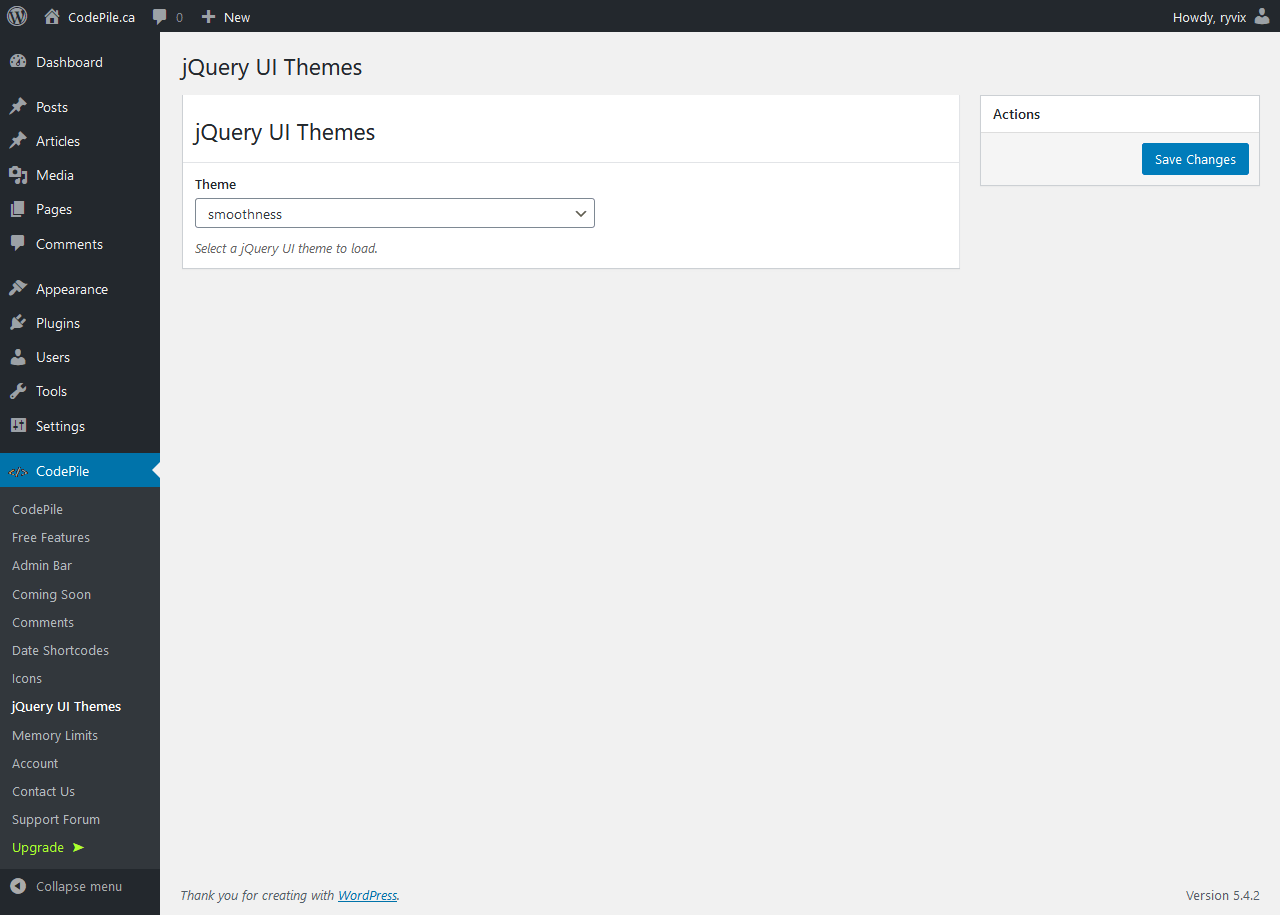Open Media in the sidebar
1280x915 pixels.
(80, 175)
